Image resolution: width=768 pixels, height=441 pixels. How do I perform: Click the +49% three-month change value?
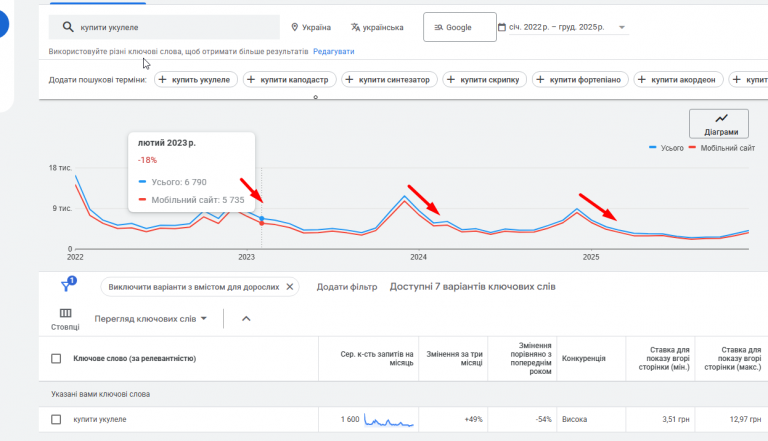pos(473,419)
